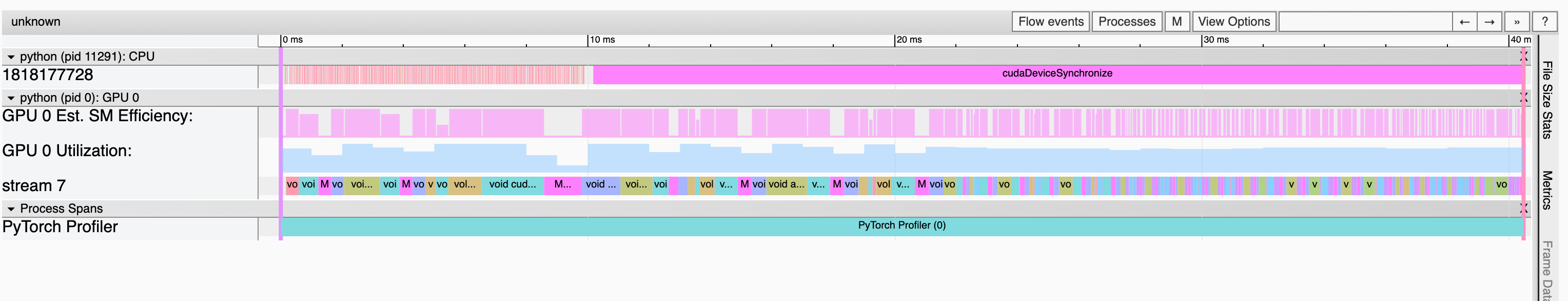This screenshot has width=1568, height=301.
Task: Collapse the Process Spans section
Action: [x=10, y=209]
